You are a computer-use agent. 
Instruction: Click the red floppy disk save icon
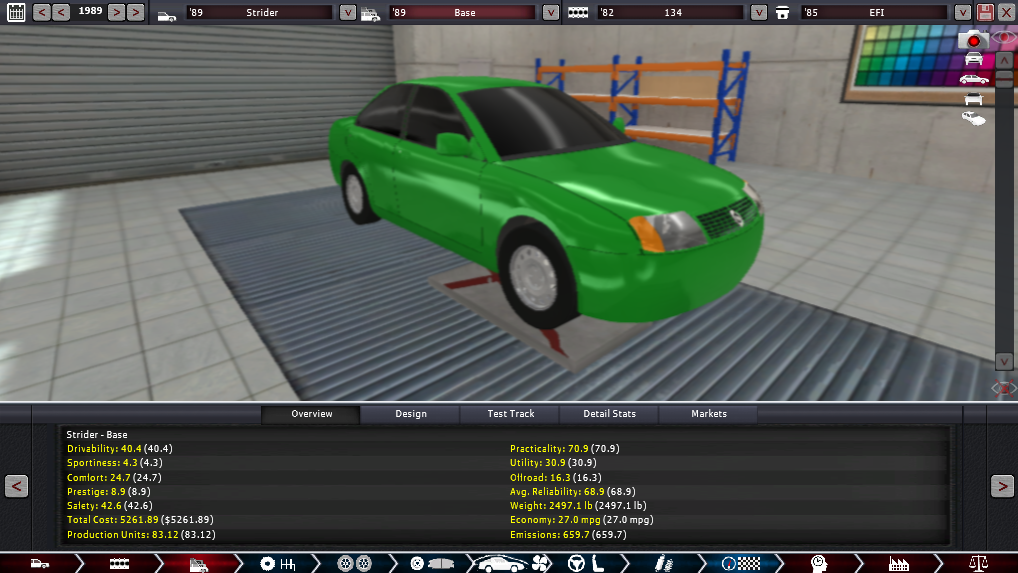pyautogui.click(x=985, y=12)
